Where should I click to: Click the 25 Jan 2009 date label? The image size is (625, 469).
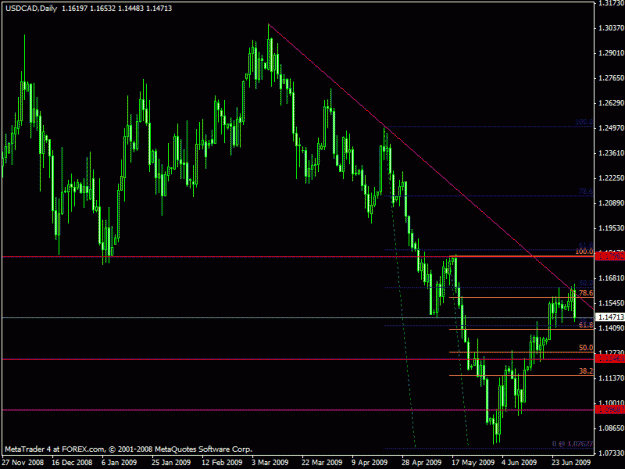point(171,463)
